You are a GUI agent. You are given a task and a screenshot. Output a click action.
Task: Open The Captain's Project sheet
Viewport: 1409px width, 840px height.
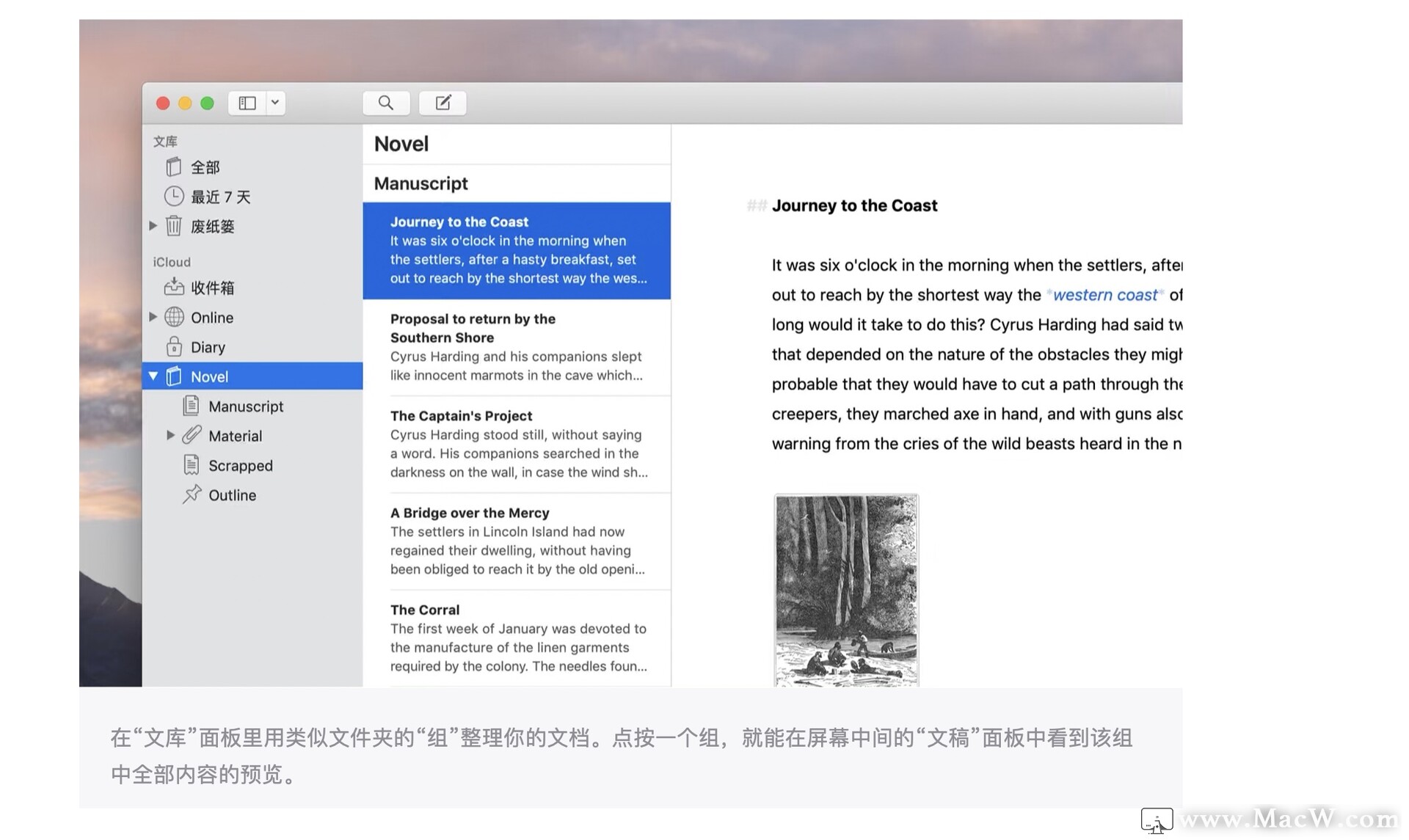517,444
